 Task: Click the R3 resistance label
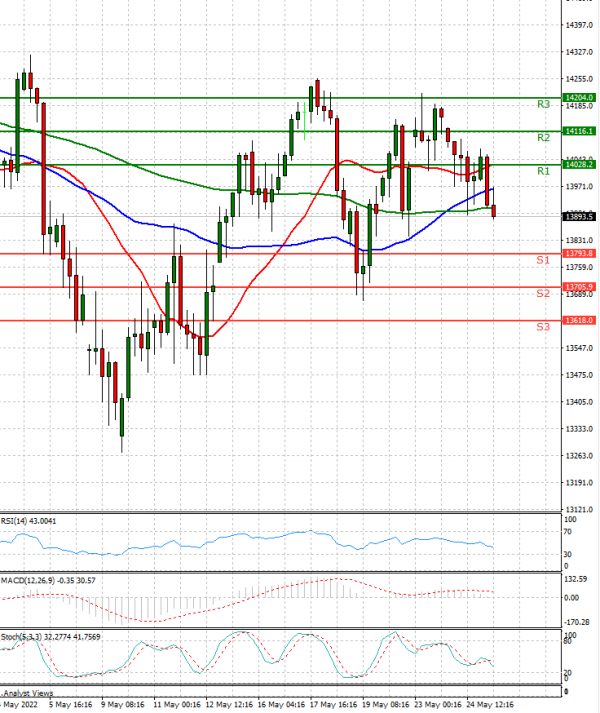[x=543, y=105]
